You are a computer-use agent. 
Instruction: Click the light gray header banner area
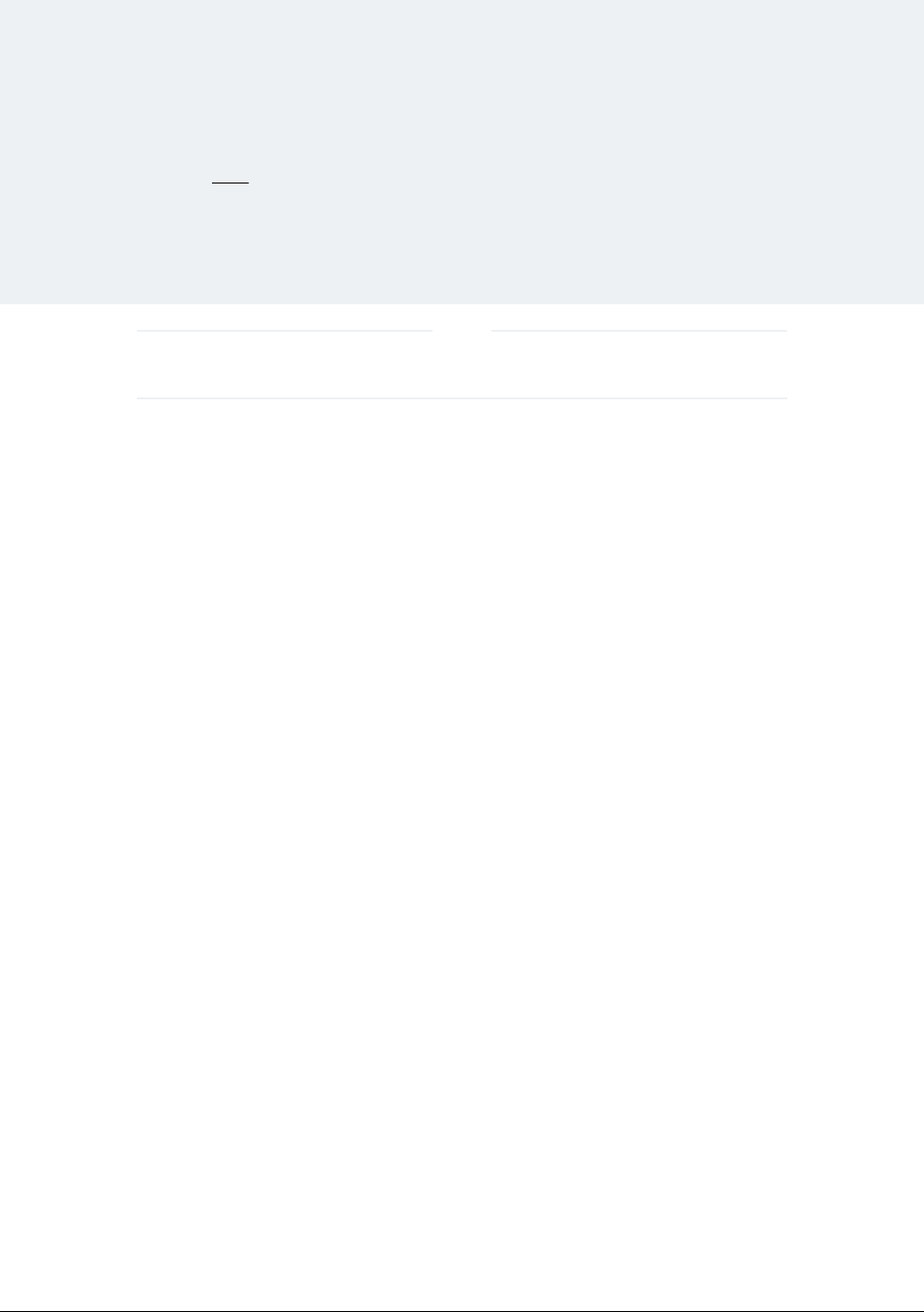pyautogui.click(x=462, y=152)
